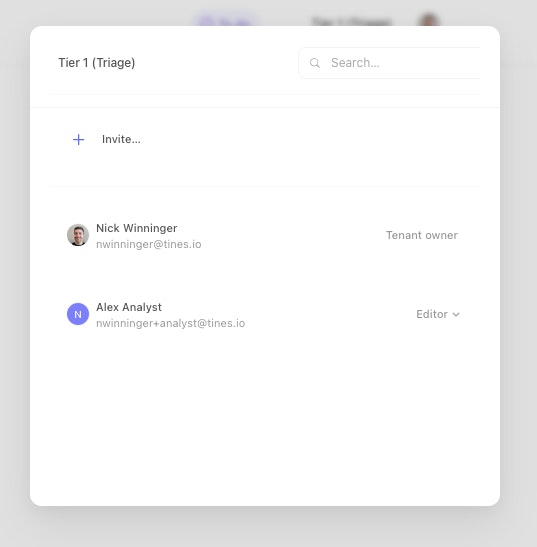This screenshot has height=547, width=537.
Task: Select the Nick Winninger name
Action: pyautogui.click(x=136, y=228)
